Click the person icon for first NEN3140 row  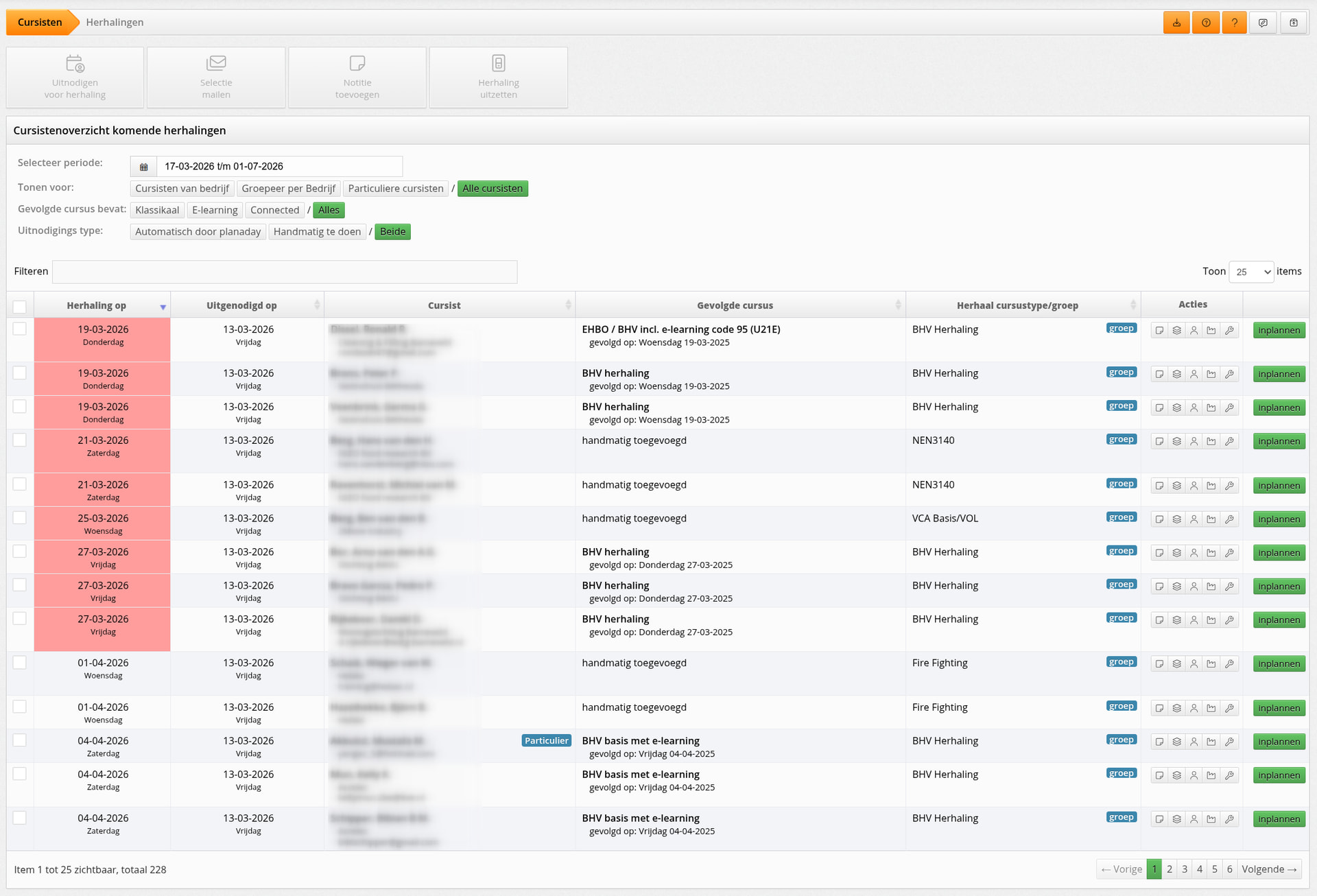(1194, 442)
